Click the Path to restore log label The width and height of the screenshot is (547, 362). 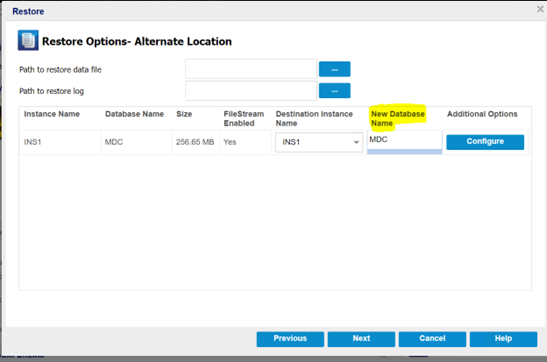(x=51, y=91)
